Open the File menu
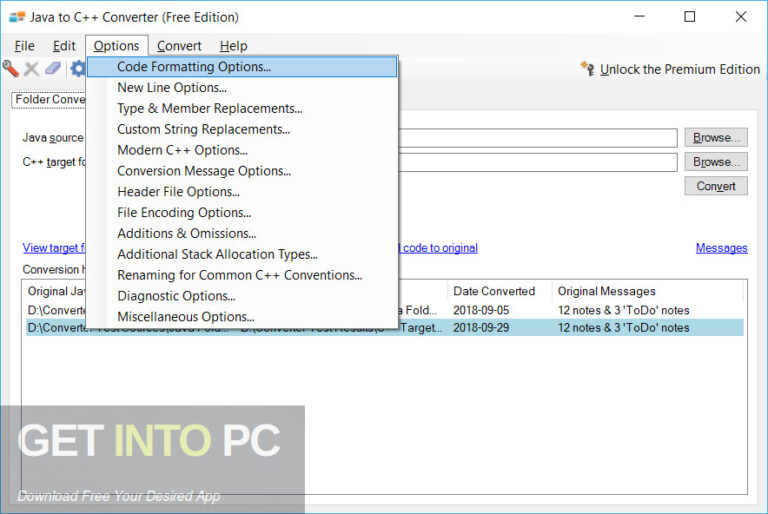Viewport: 768px width, 514px height. click(24, 46)
